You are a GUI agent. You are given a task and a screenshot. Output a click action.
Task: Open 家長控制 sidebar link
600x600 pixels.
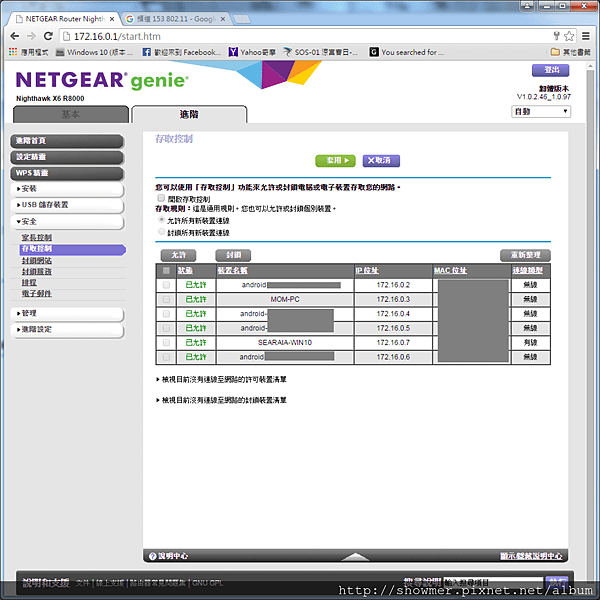(37, 238)
